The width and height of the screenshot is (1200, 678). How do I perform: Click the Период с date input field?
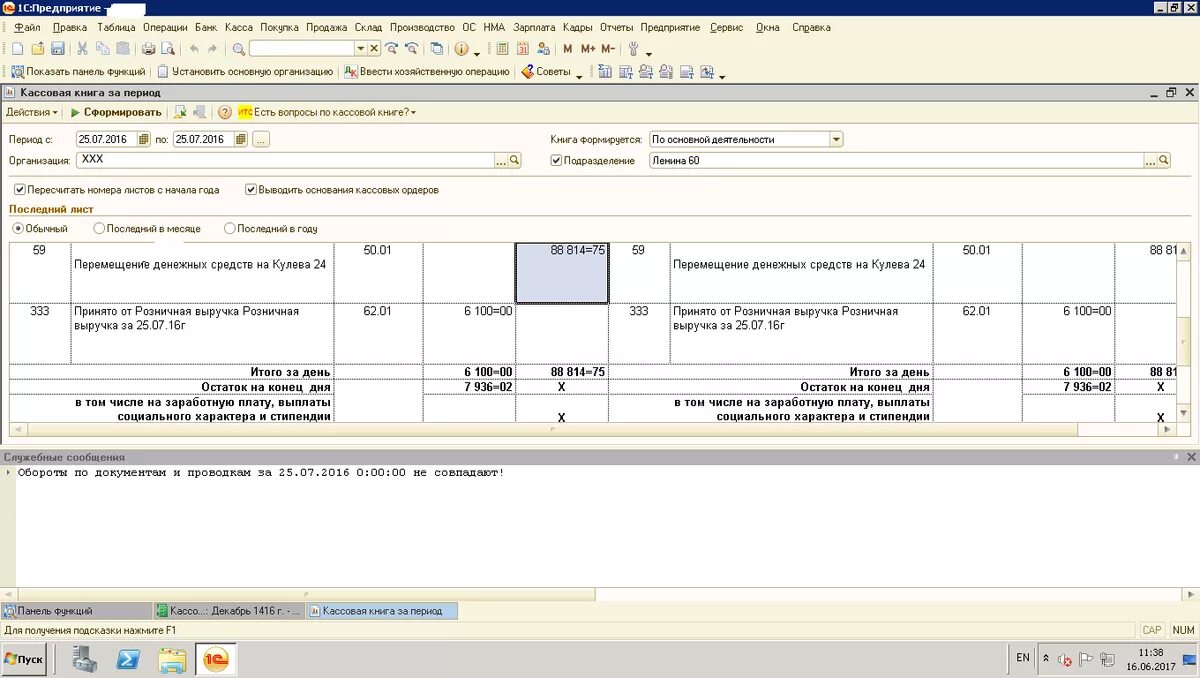click(x=106, y=139)
